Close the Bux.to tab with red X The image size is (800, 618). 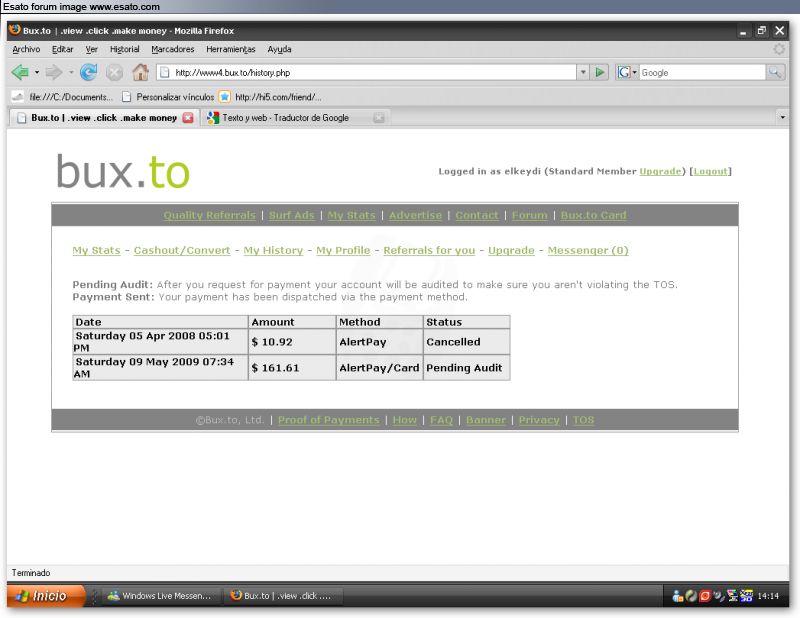(188, 117)
